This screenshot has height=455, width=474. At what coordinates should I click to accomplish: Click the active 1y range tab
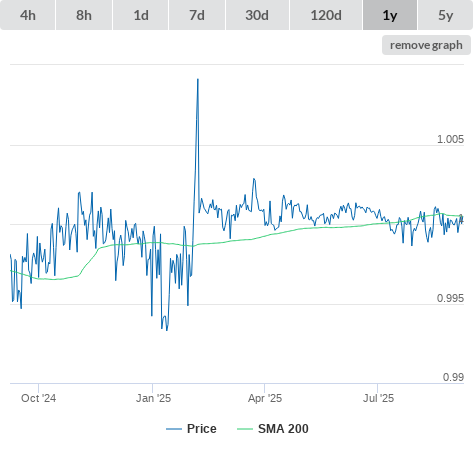point(390,15)
